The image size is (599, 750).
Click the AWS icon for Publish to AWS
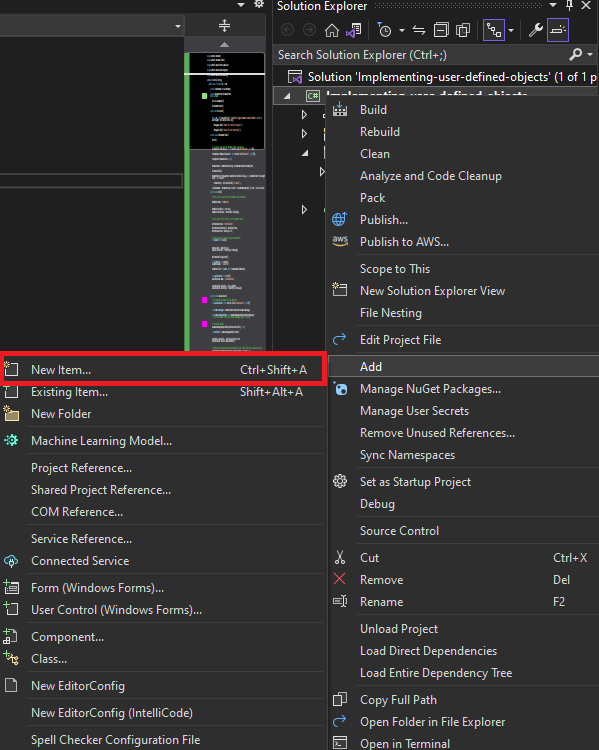340,242
